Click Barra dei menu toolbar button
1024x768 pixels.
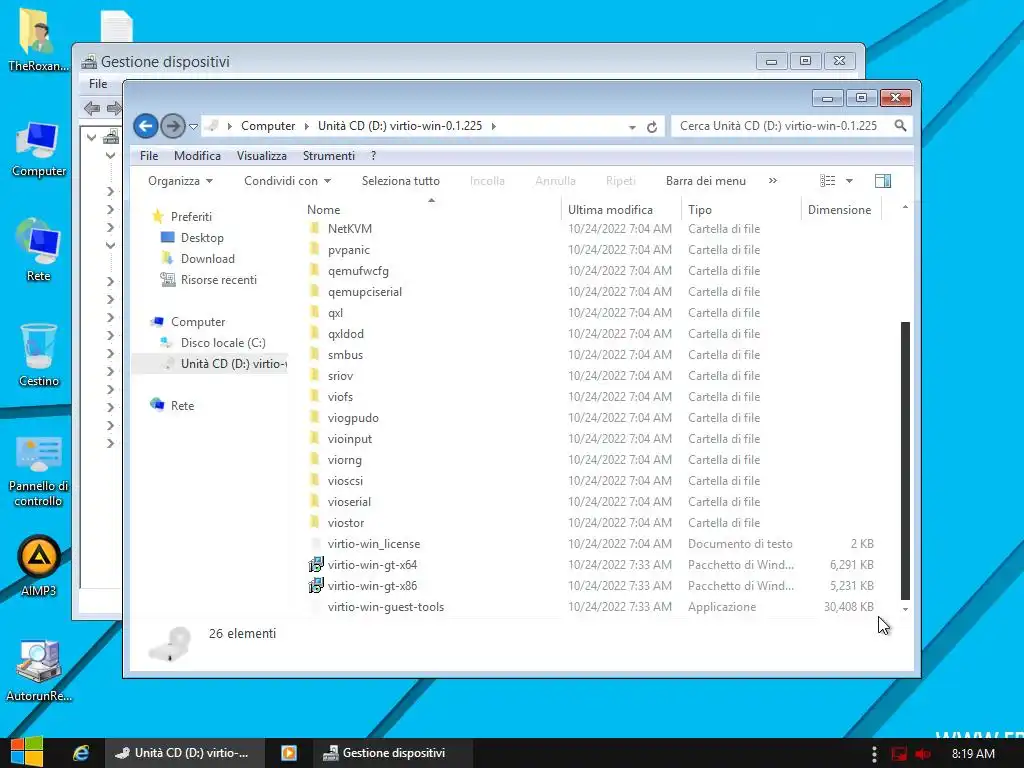[x=705, y=181]
